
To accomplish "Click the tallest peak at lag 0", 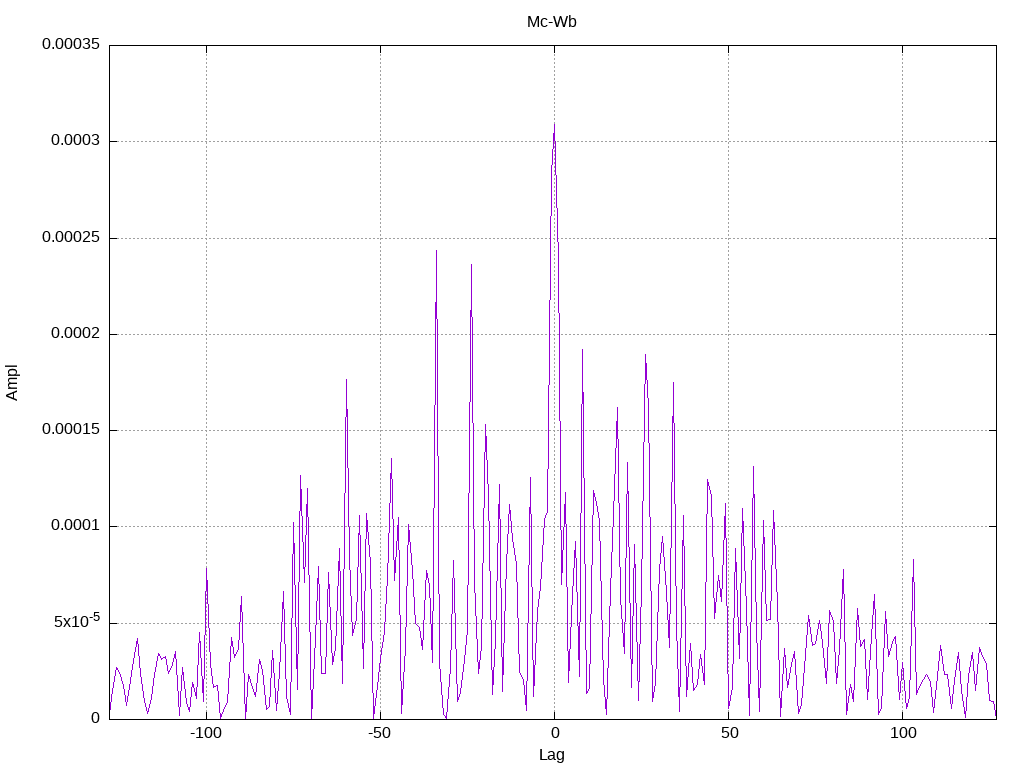I will pyautogui.click(x=554, y=124).
